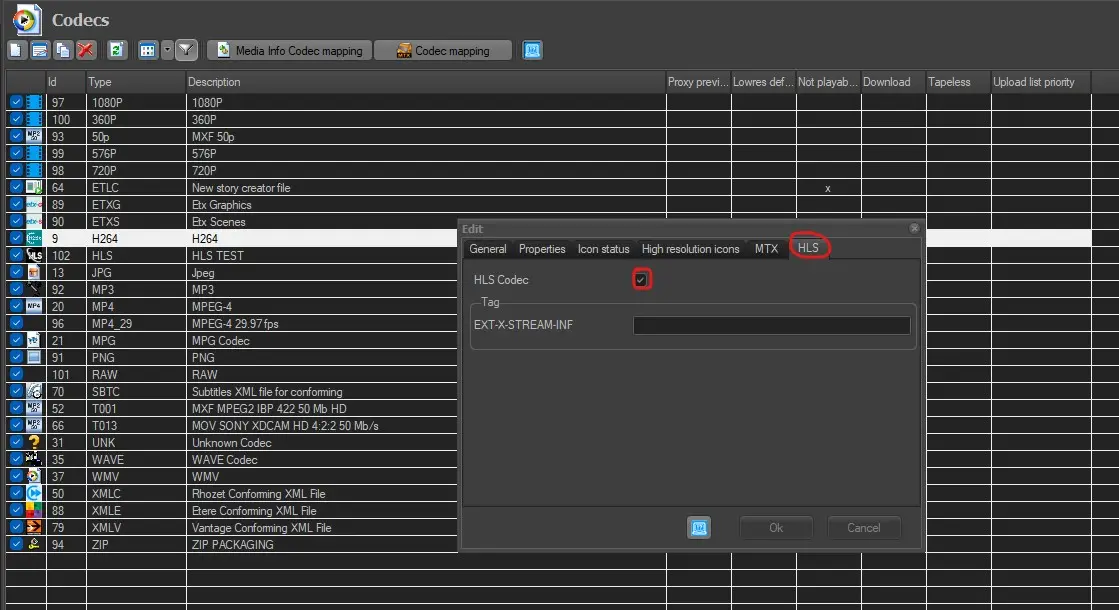Click the Edit codec toolbar icon
Viewport: 1119px width, 610px height.
40,50
